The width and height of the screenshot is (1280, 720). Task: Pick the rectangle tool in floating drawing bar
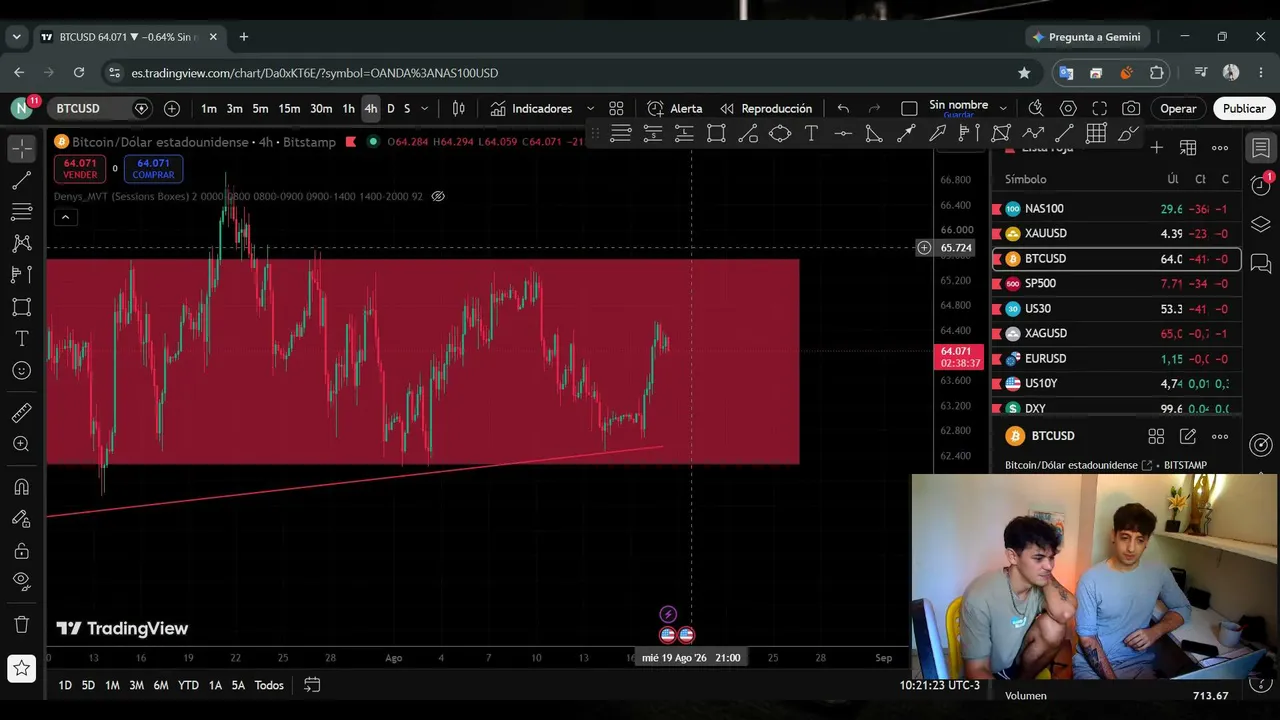716,133
